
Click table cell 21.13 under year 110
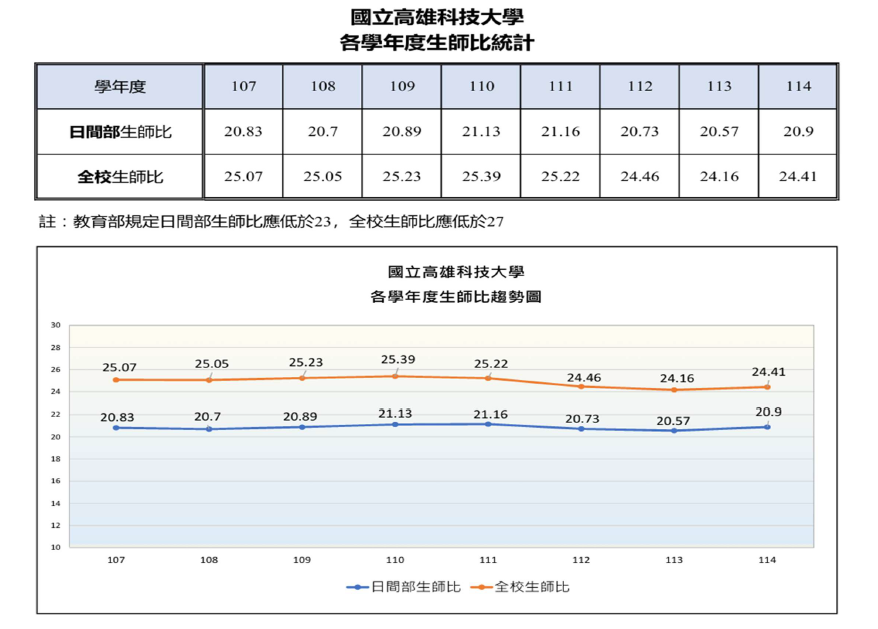pyautogui.click(x=481, y=132)
